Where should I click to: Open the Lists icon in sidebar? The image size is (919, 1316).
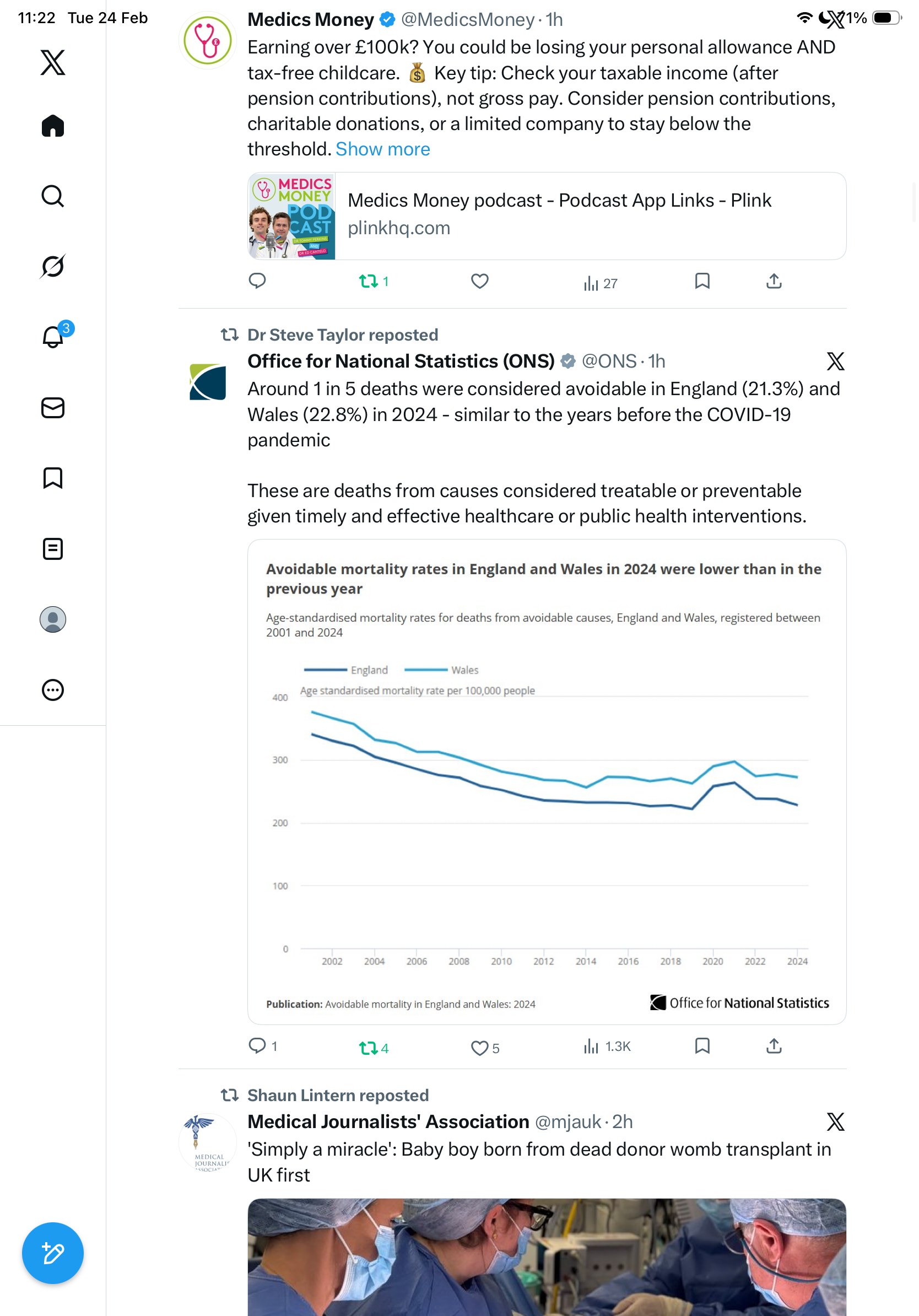click(x=53, y=548)
